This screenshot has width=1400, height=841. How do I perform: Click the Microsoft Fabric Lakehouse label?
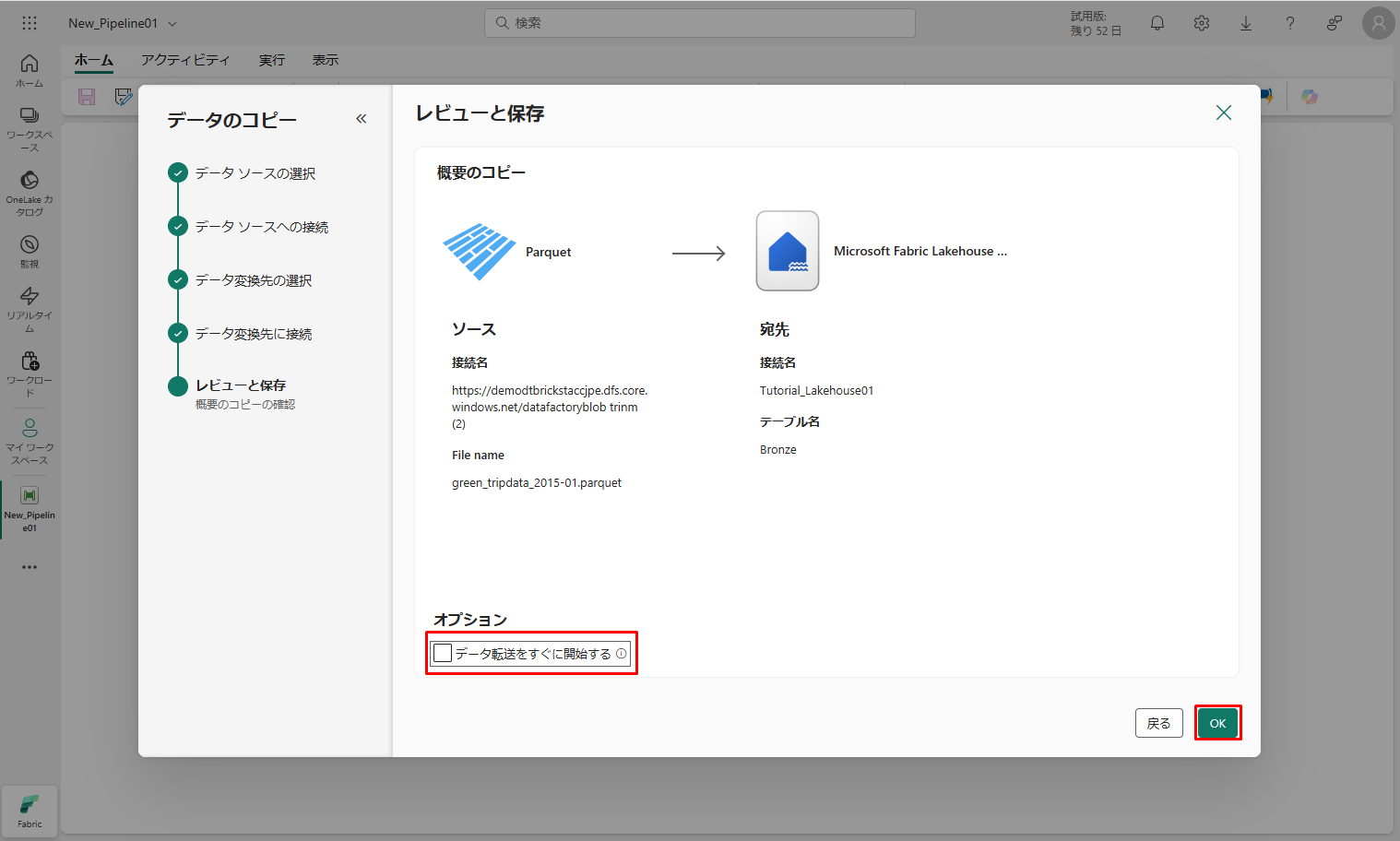click(x=920, y=251)
